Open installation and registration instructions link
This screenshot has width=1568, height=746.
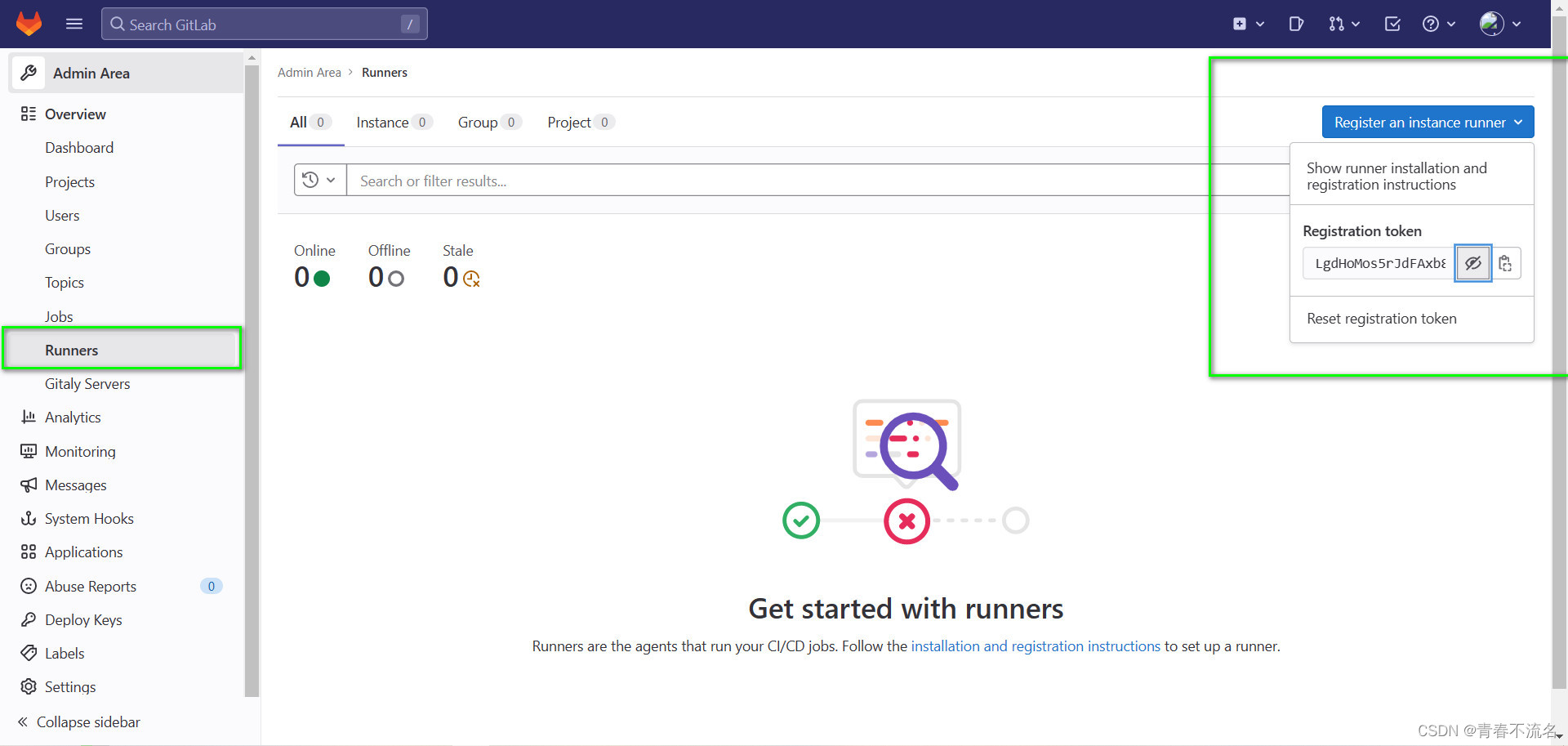pyautogui.click(x=1035, y=645)
